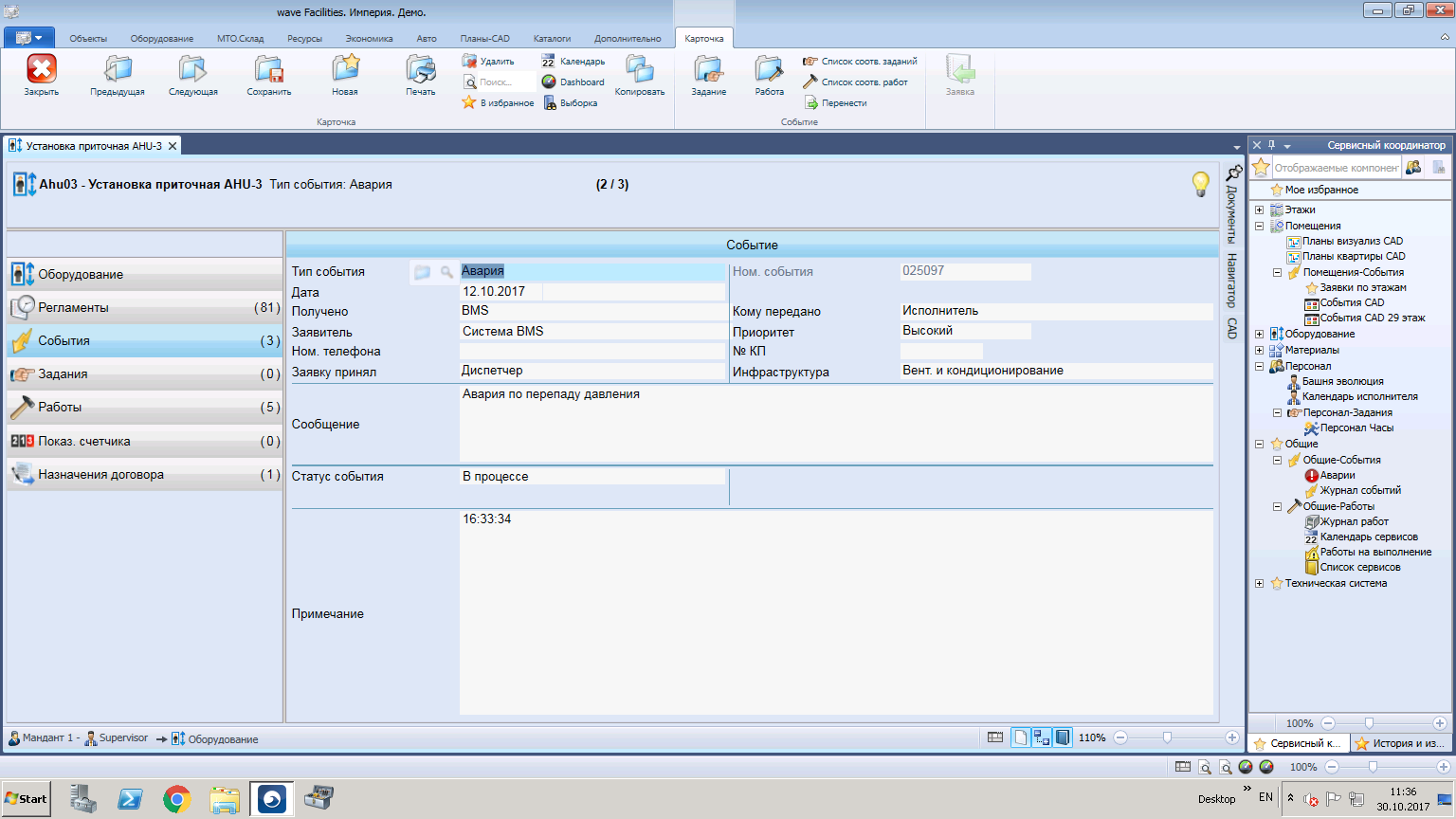The height and width of the screenshot is (819, 1456).
Task: Open Список соотв. работ
Action: [855, 82]
